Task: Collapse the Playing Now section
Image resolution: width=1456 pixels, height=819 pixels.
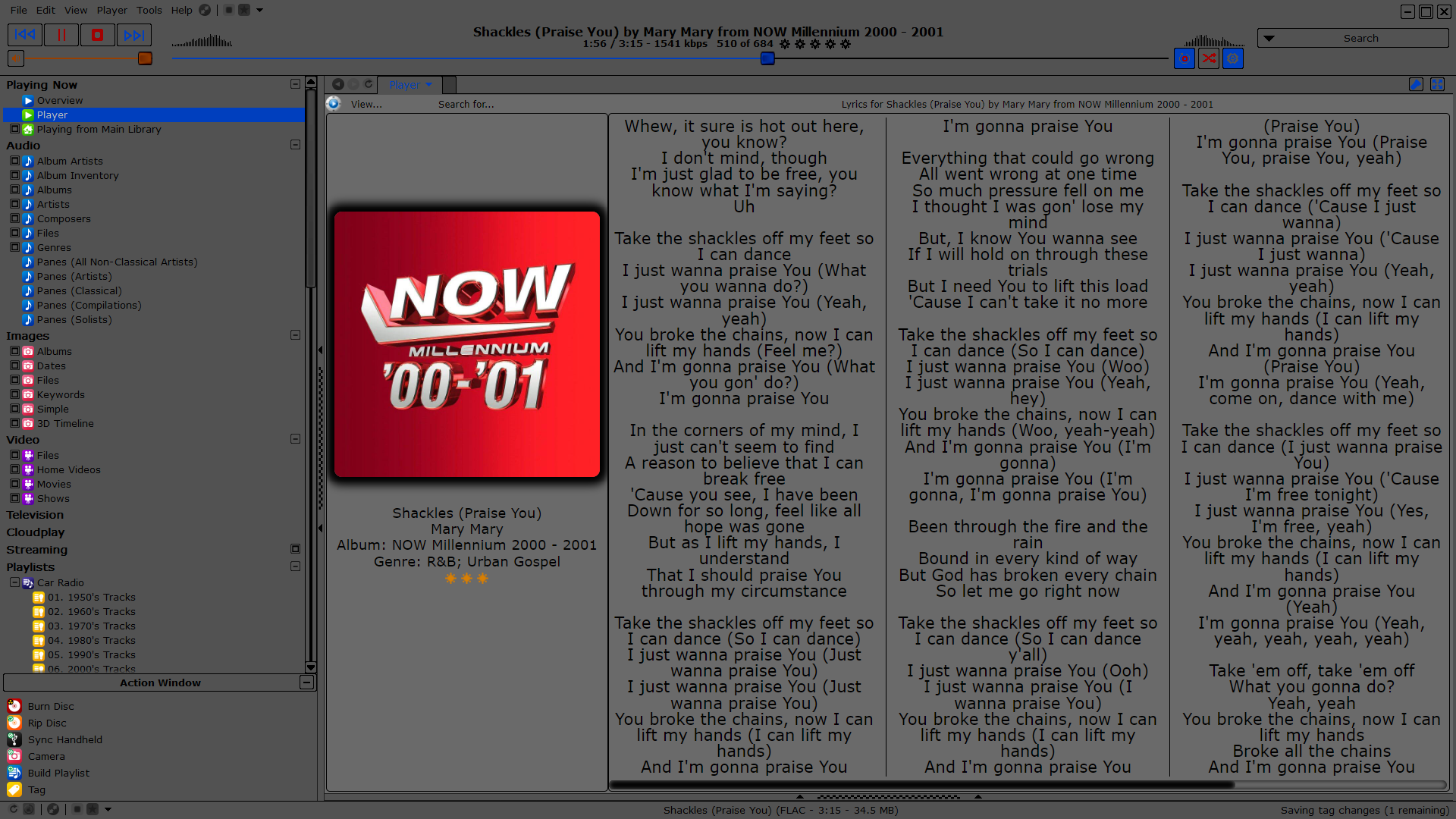Action: coord(295,84)
